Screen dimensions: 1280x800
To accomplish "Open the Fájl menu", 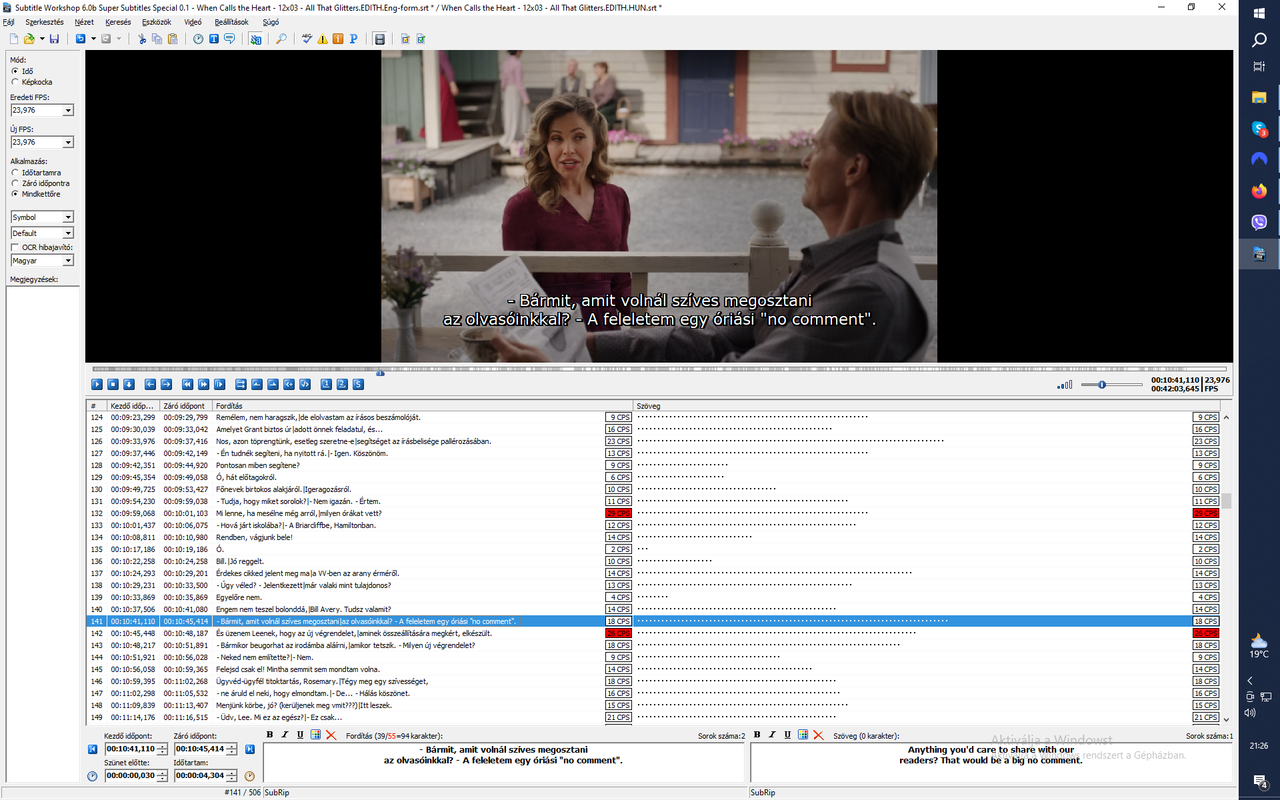I will (9, 21).
